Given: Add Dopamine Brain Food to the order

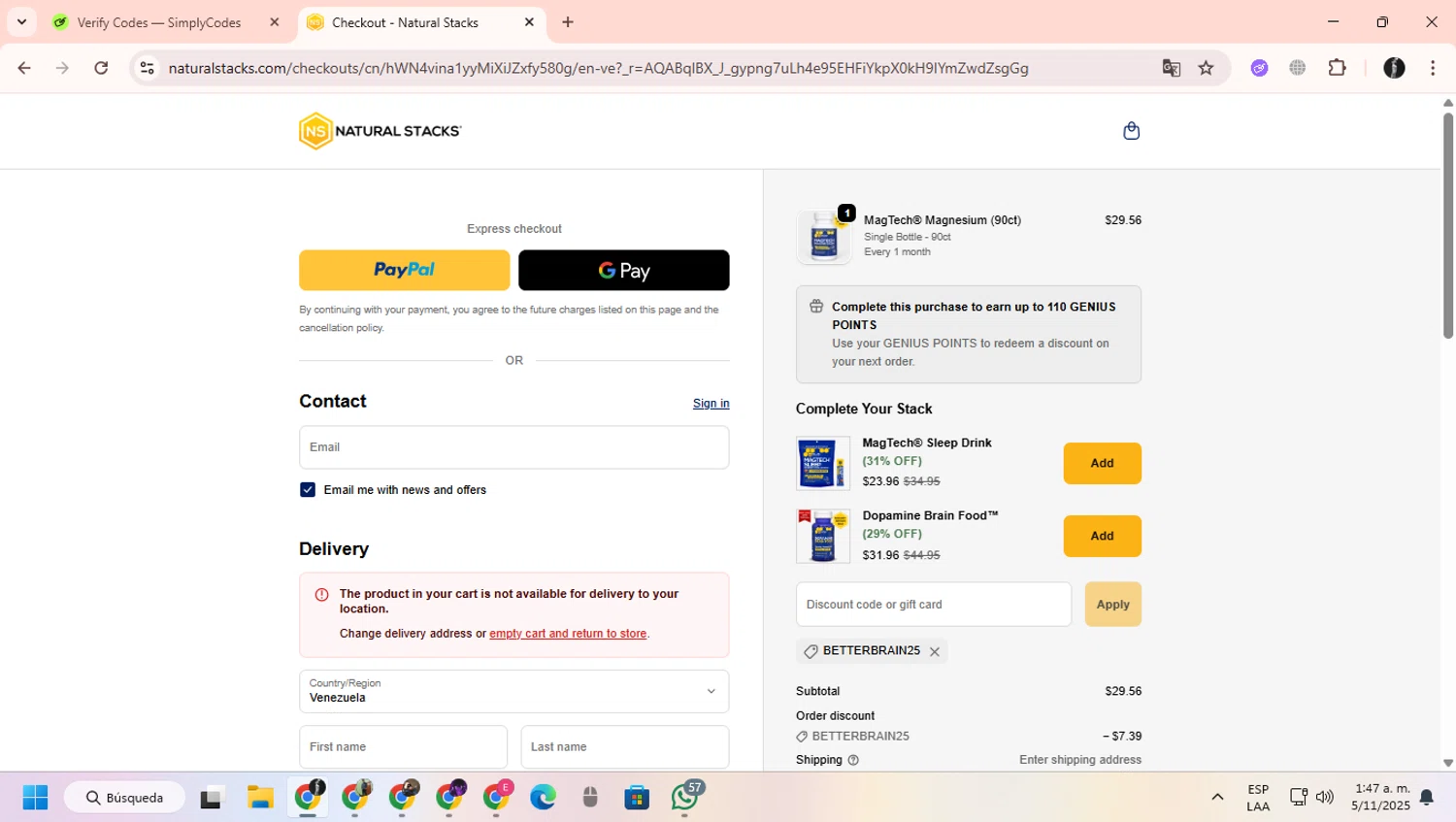Looking at the screenshot, I should 1102,536.
